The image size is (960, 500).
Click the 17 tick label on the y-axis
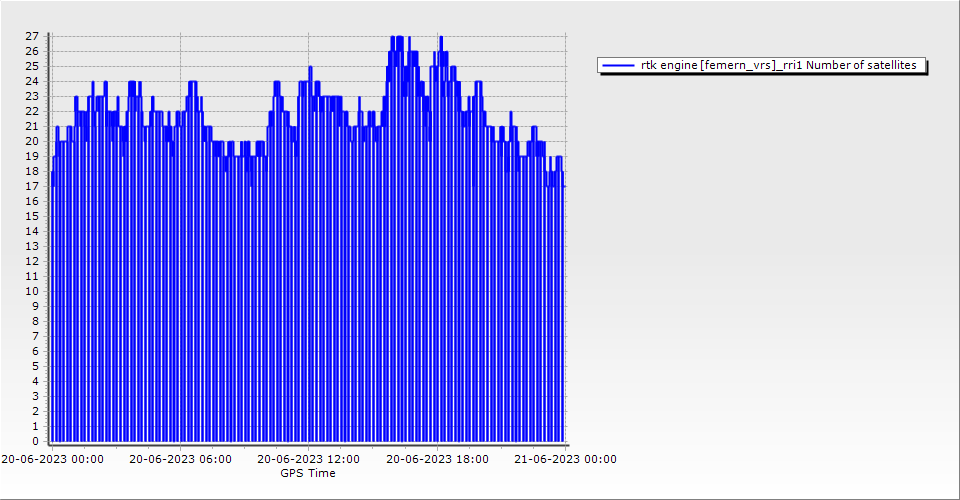coord(32,186)
